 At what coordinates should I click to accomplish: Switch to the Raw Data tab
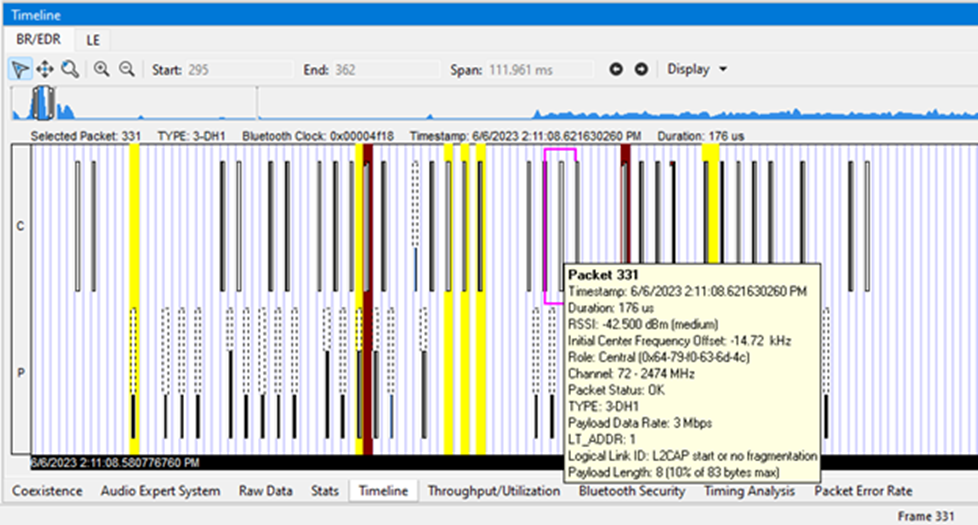click(266, 491)
